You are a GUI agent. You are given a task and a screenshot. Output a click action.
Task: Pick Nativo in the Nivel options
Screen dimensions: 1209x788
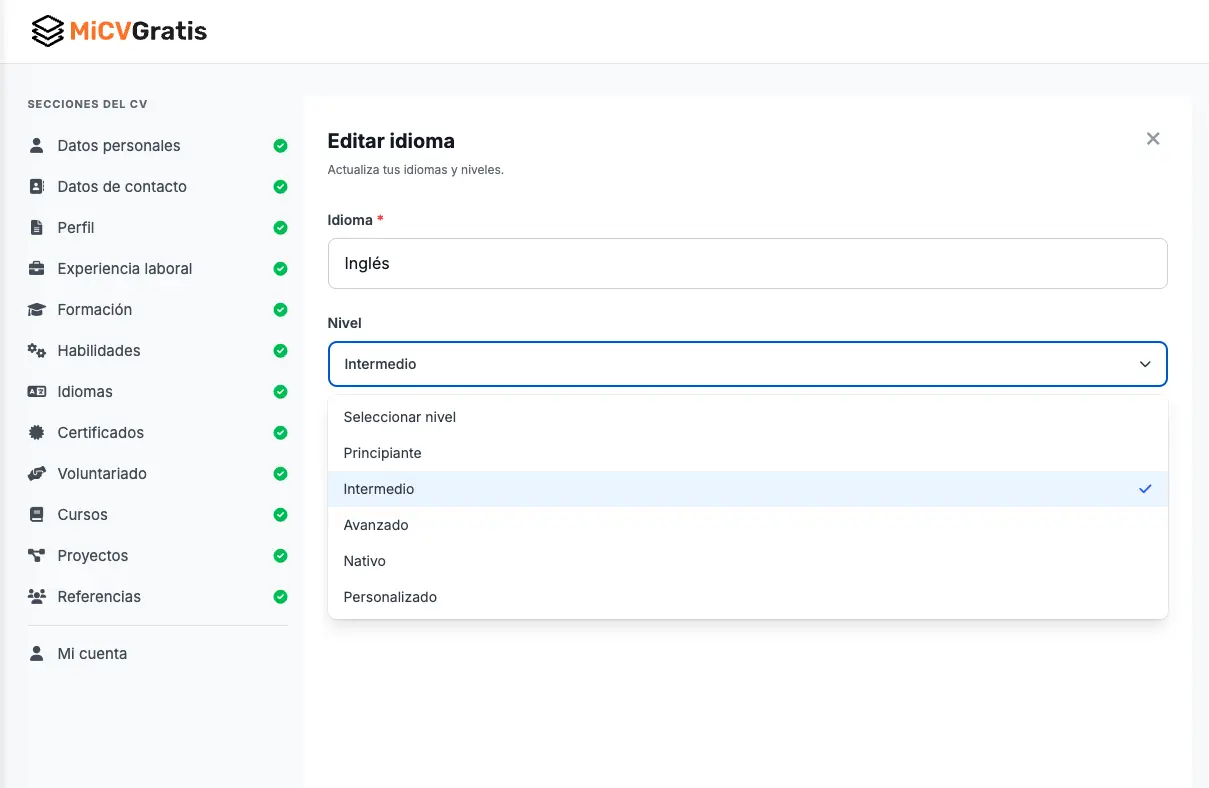tap(365, 561)
